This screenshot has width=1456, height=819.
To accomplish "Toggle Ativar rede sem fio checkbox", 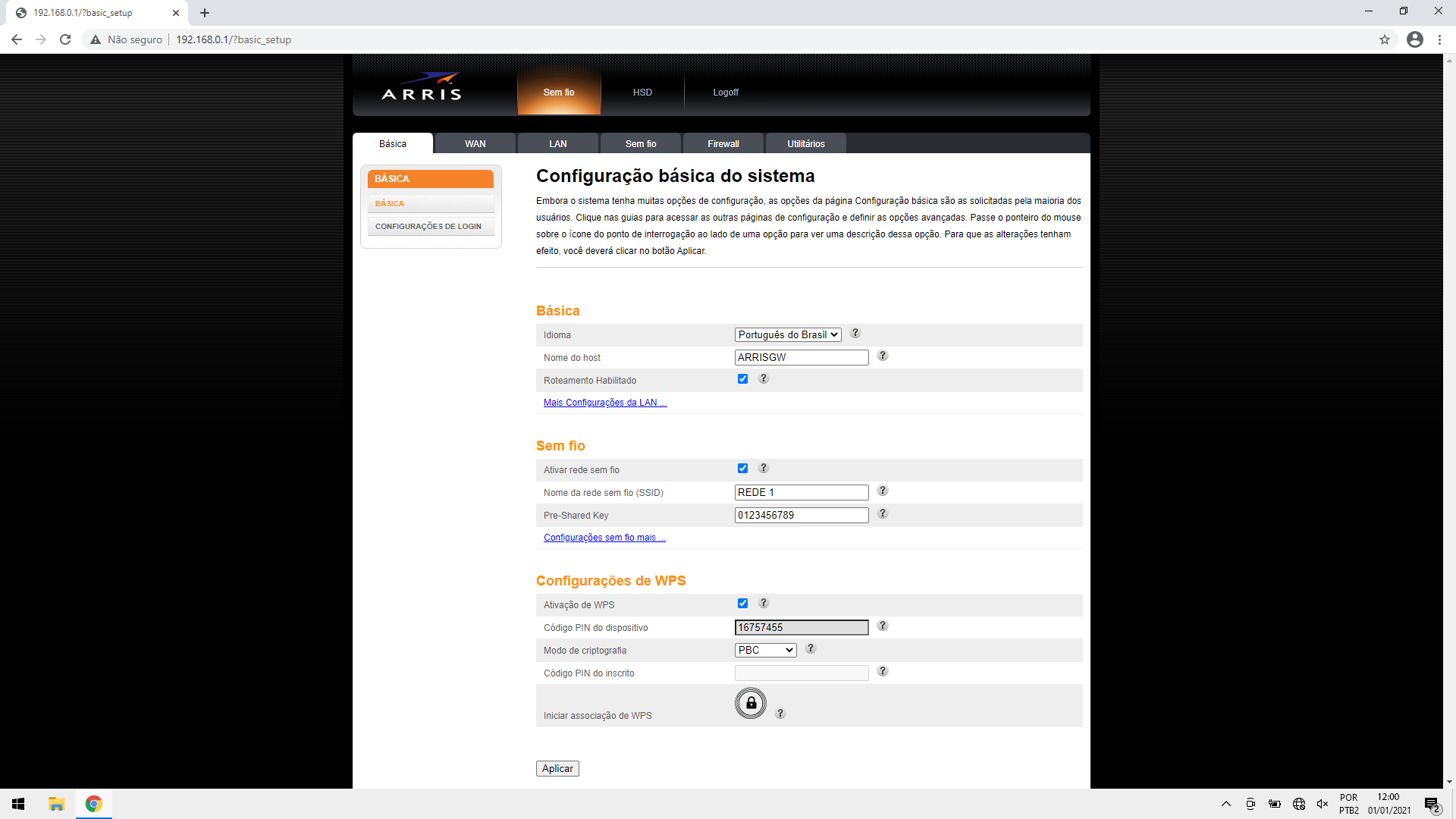I will (743, 469).
